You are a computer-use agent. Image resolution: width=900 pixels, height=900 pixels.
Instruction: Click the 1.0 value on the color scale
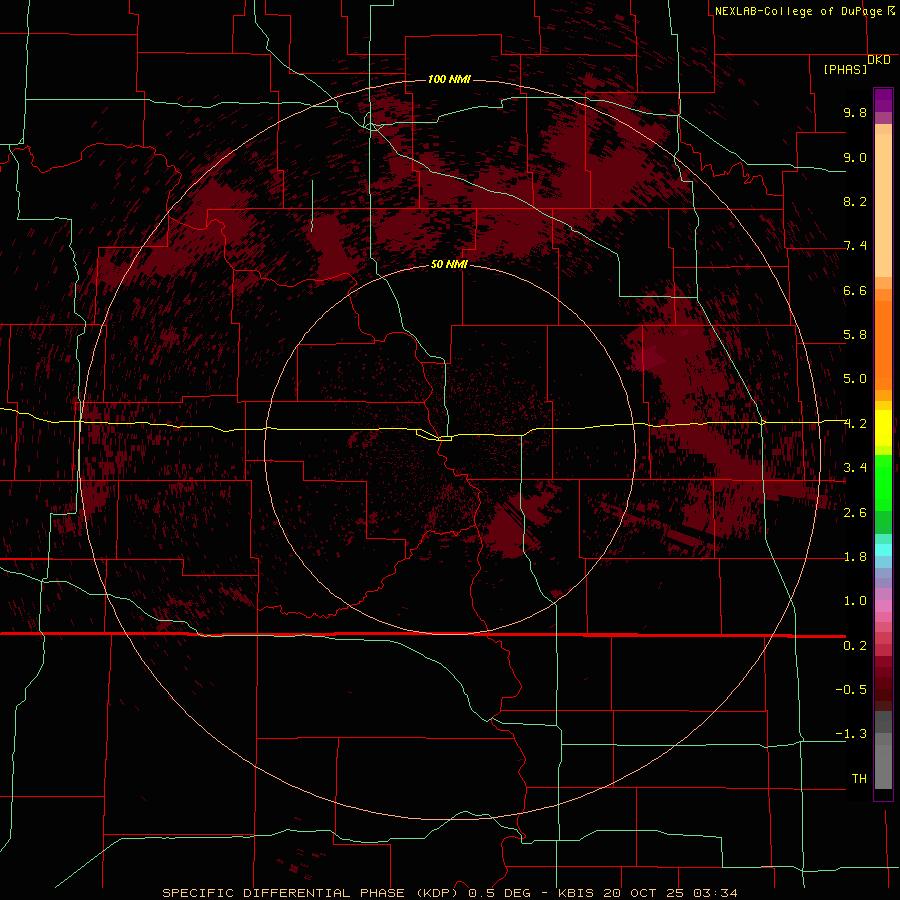(855, 601)
